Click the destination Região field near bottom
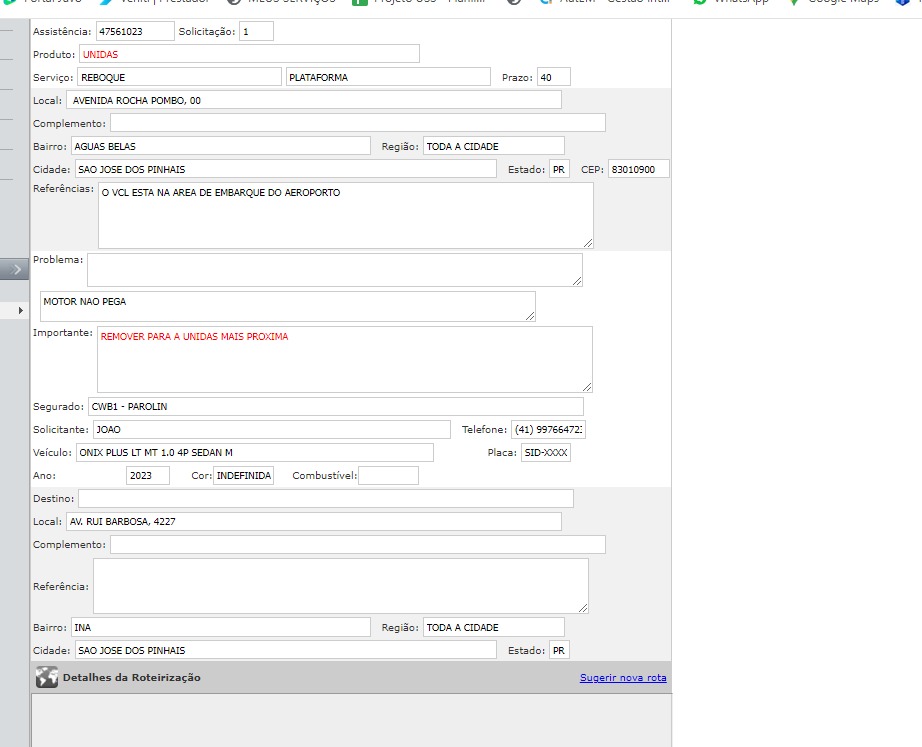Image resolution: width=922 pixels, height=747 pixels. tap(494, 627)
